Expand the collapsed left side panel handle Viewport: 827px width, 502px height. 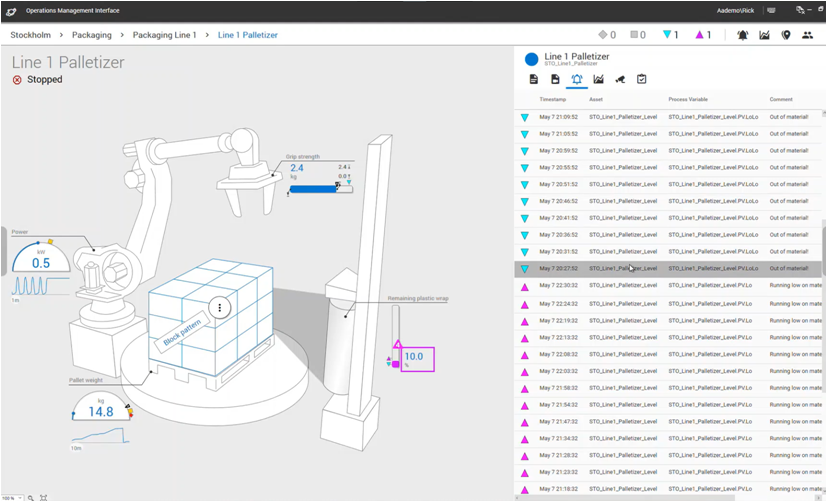point(4,250)
